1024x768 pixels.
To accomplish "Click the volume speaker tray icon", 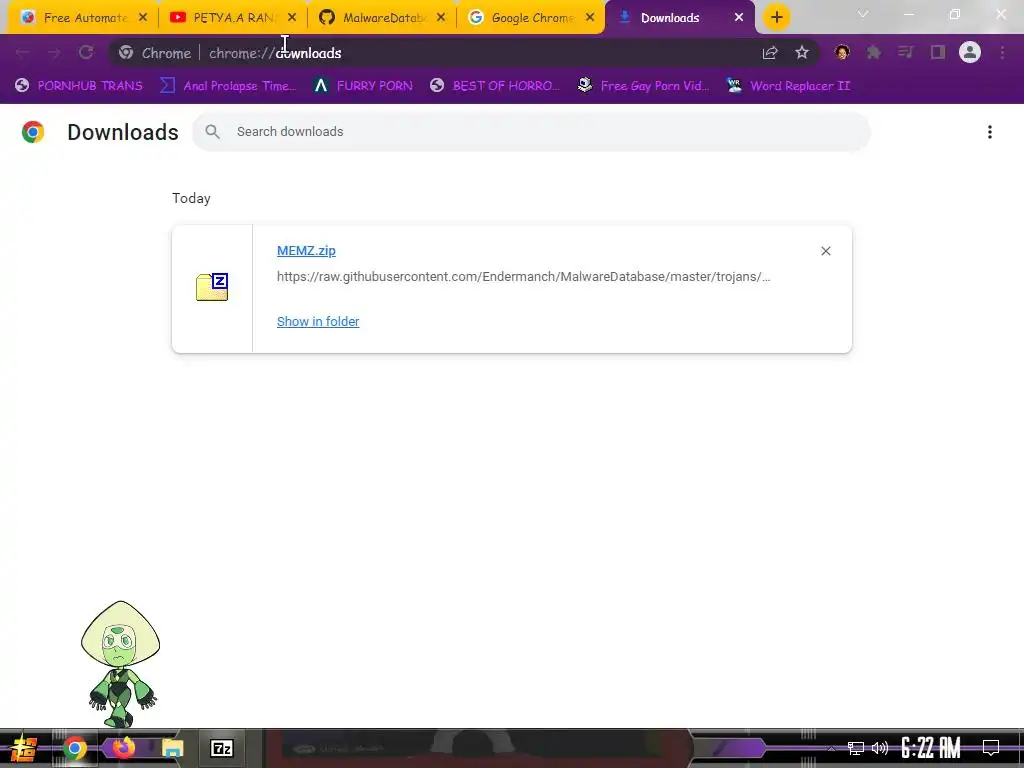I will [x=880, y=748].
